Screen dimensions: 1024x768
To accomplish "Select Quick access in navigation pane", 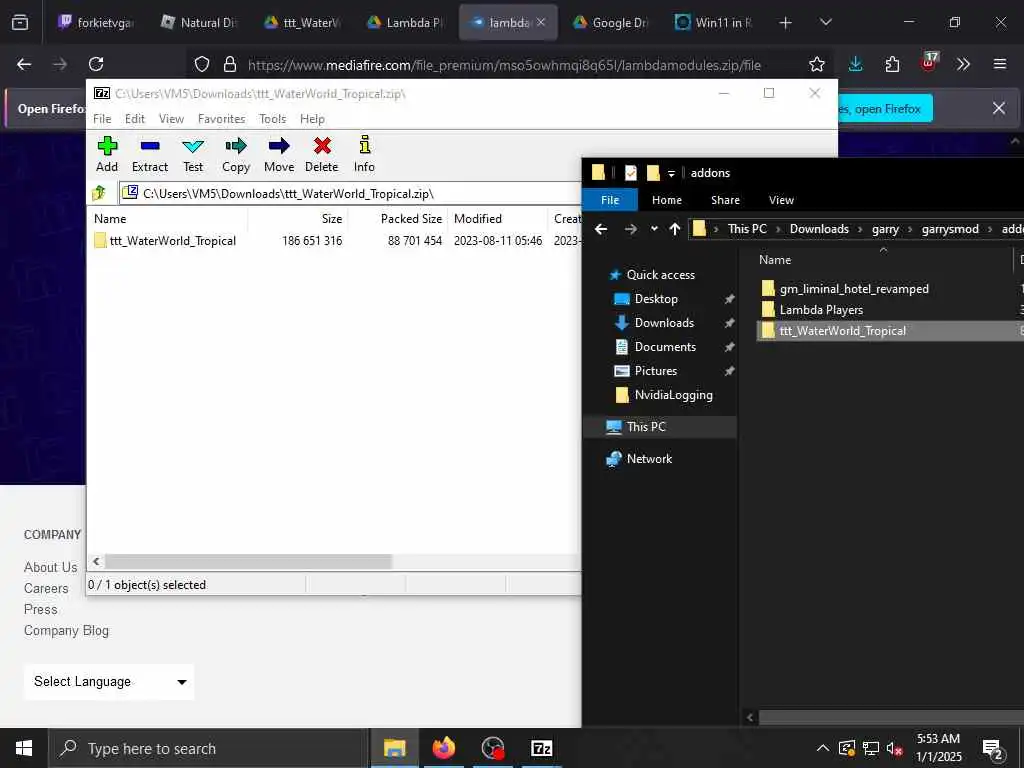I will [660, 275].
